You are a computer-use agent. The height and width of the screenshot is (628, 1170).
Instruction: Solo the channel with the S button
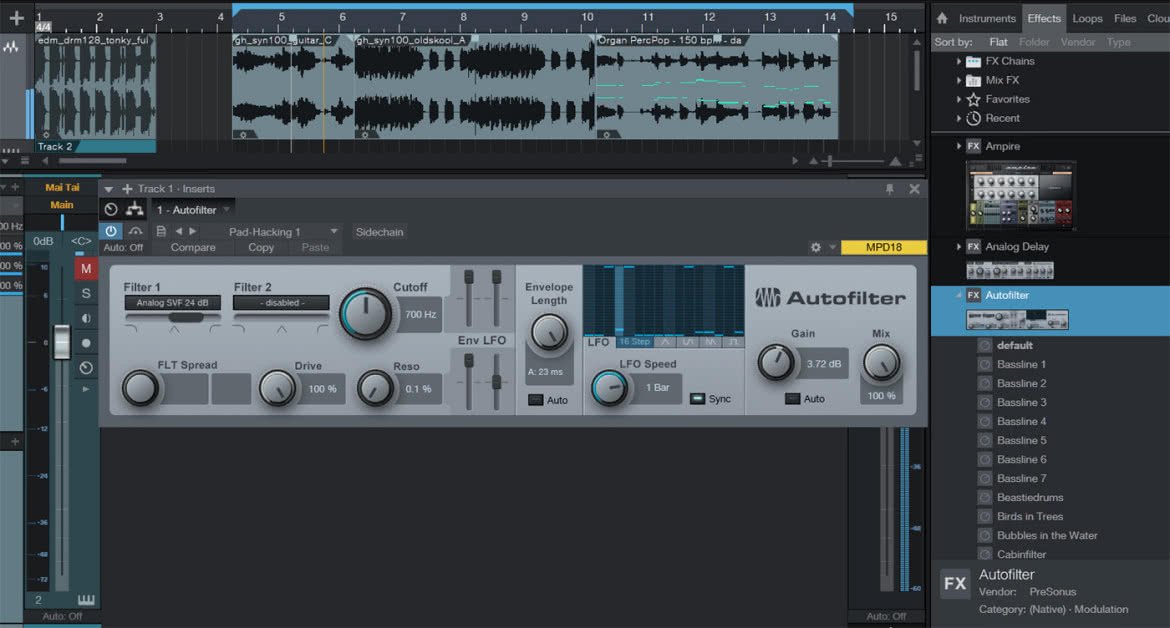pos(86,293)
